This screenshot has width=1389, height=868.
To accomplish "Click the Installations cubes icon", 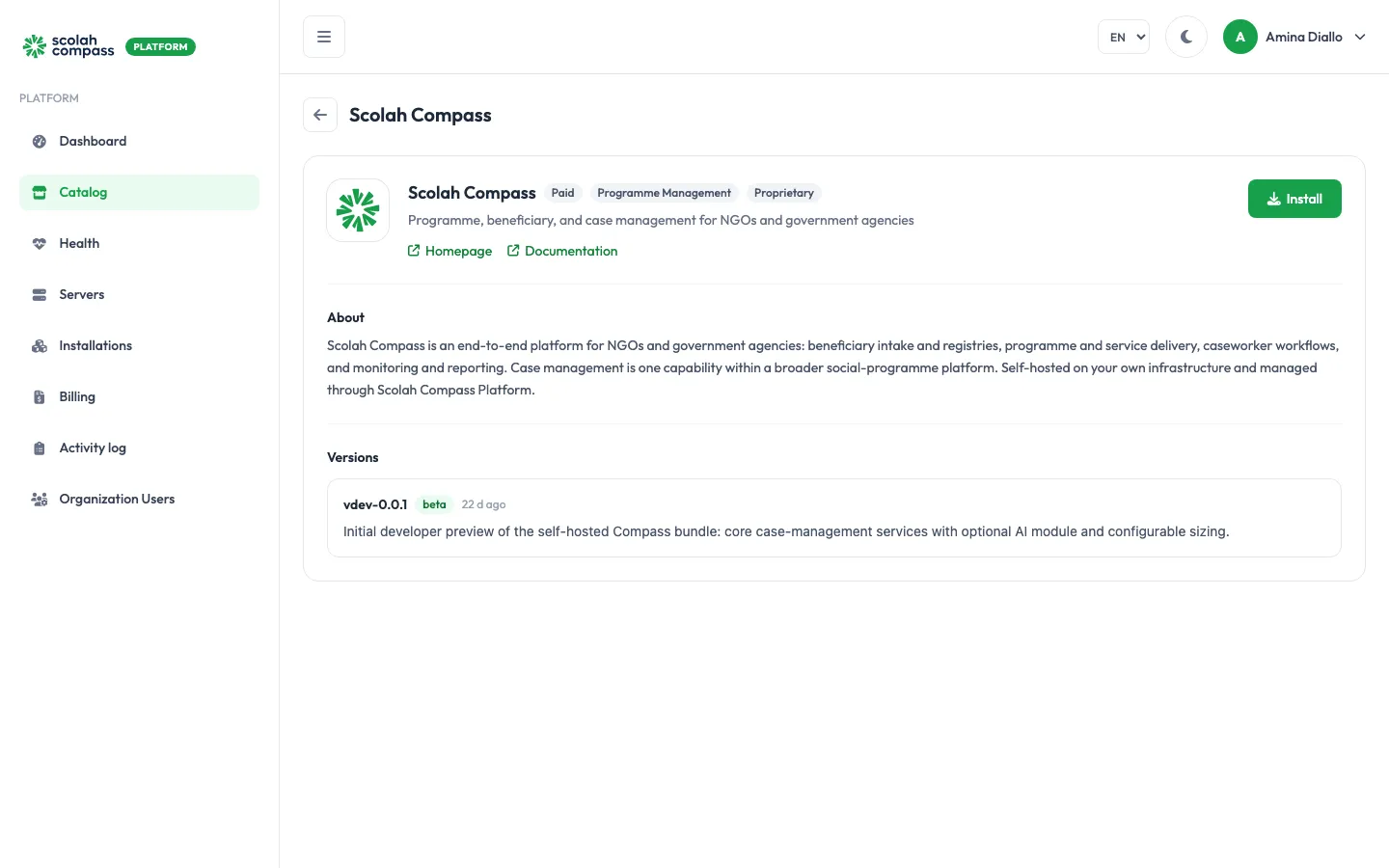I will click(40, 346).
